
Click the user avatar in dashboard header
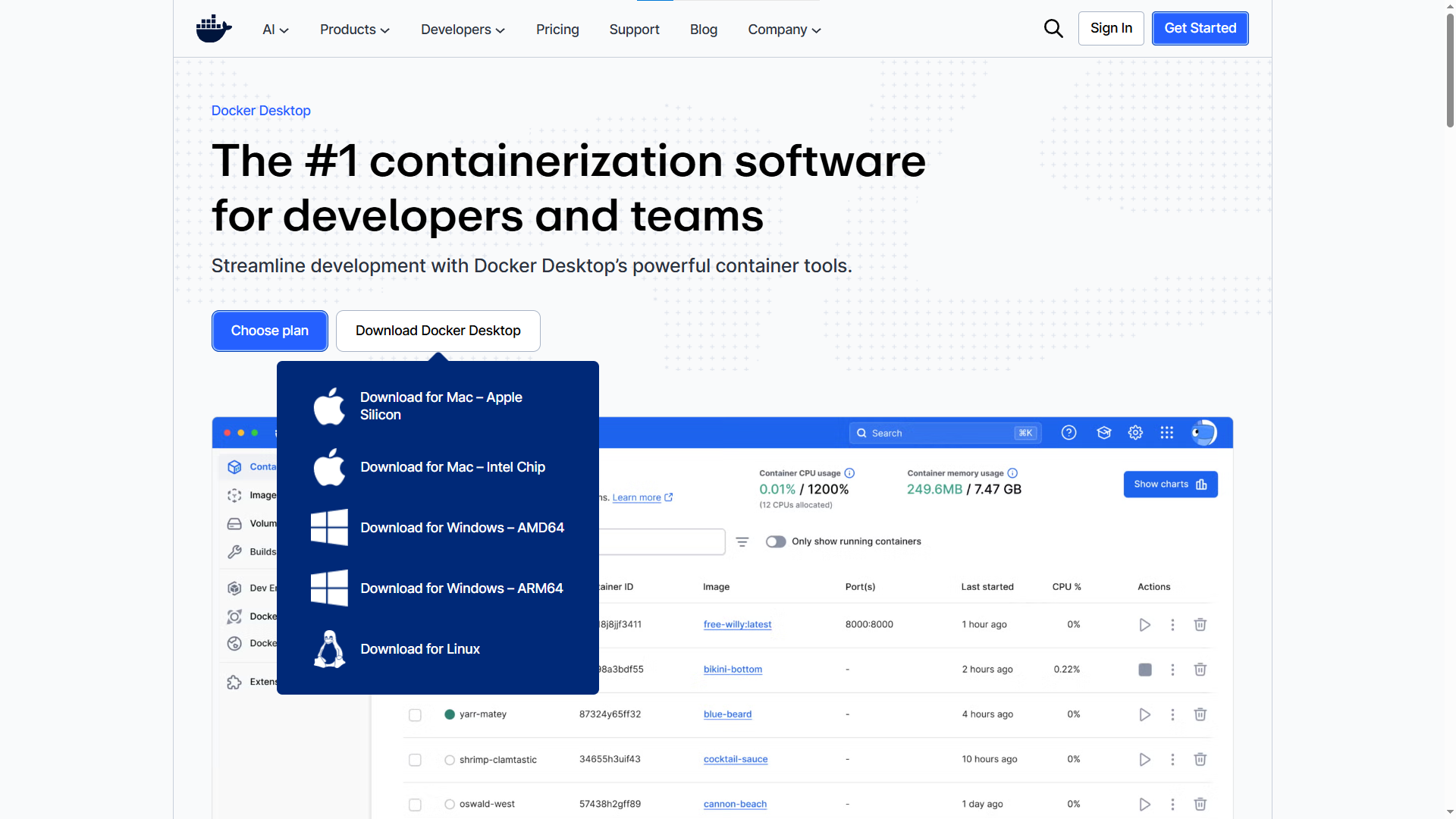(x=1203, y=433)
